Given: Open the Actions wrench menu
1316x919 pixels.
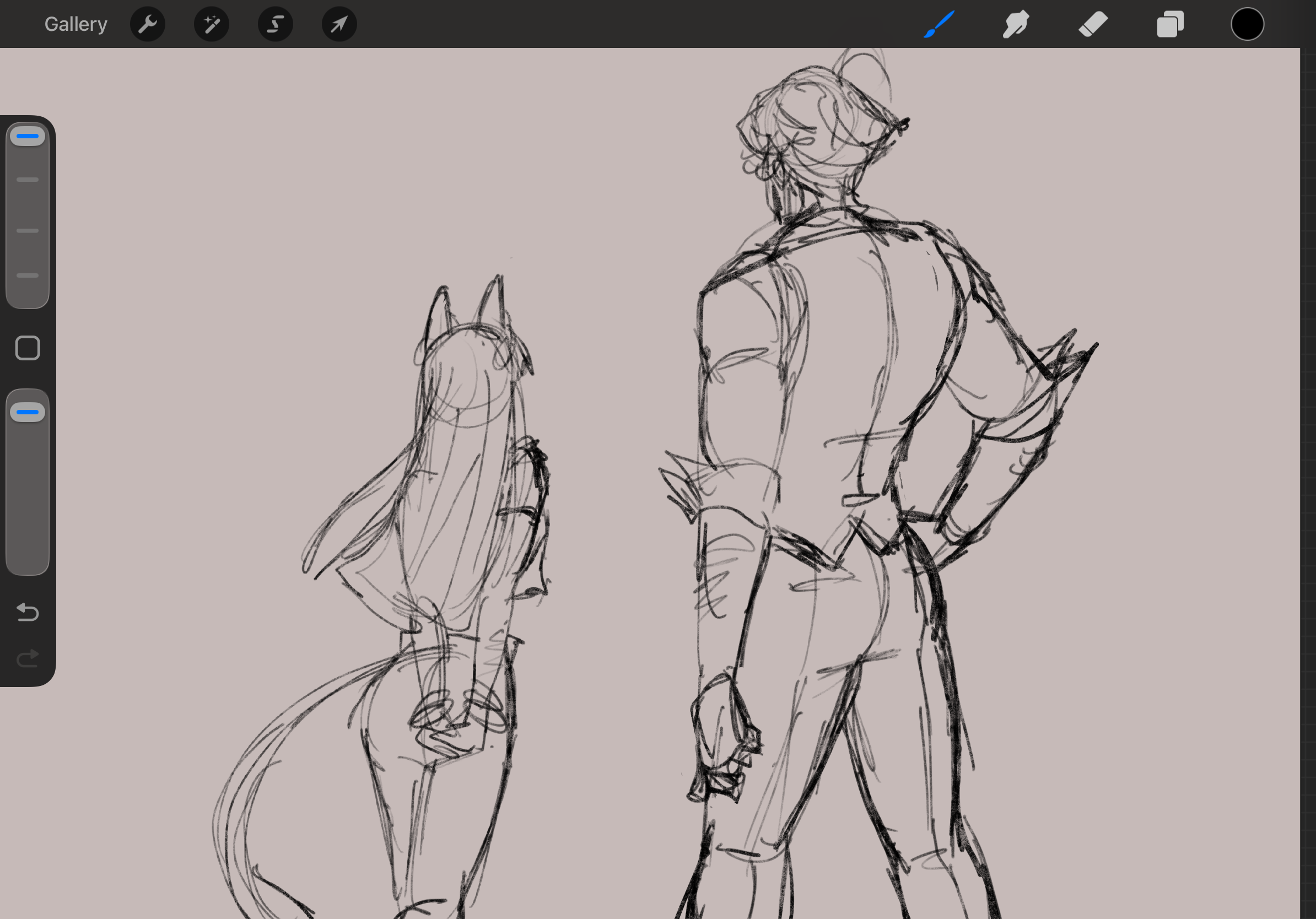Looking at the screenshot, I should tap(148, 24).
